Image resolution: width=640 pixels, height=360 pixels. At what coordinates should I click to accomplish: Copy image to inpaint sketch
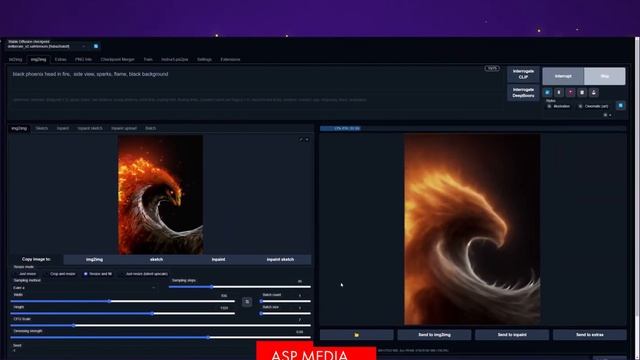[x=280, y=260]
